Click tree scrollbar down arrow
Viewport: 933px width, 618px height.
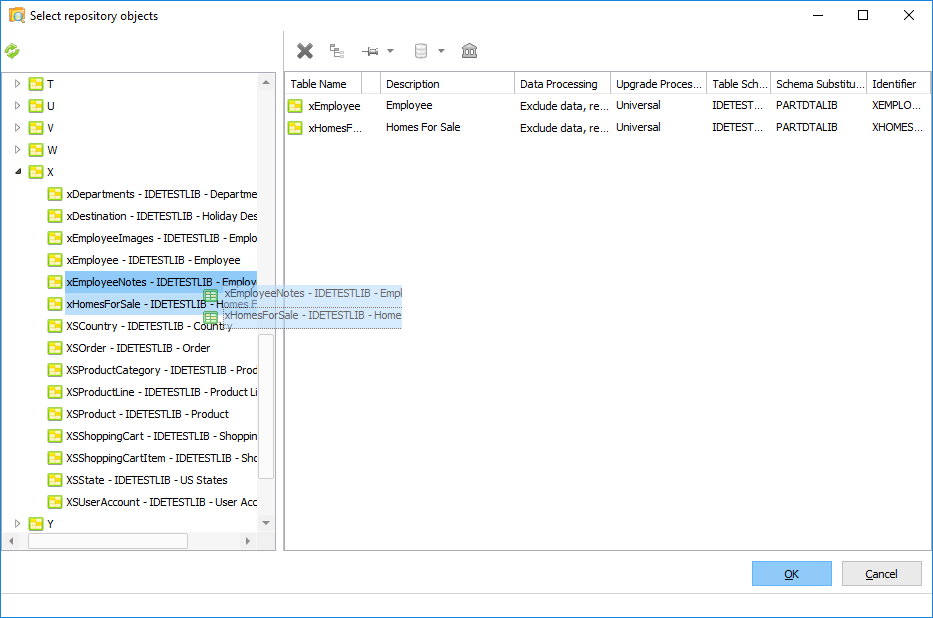(x=266, y=523)
